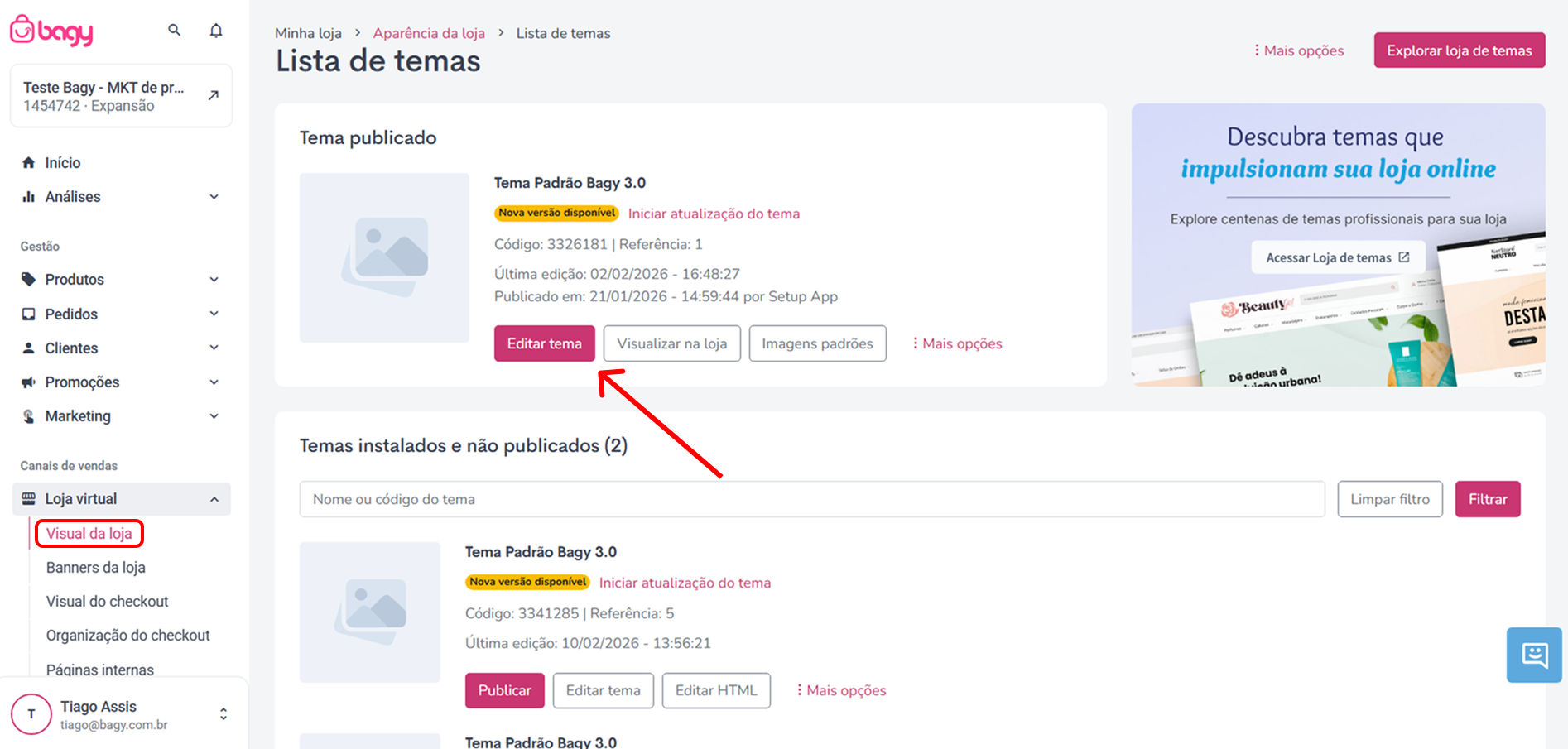Click the Início home icon

29,162
